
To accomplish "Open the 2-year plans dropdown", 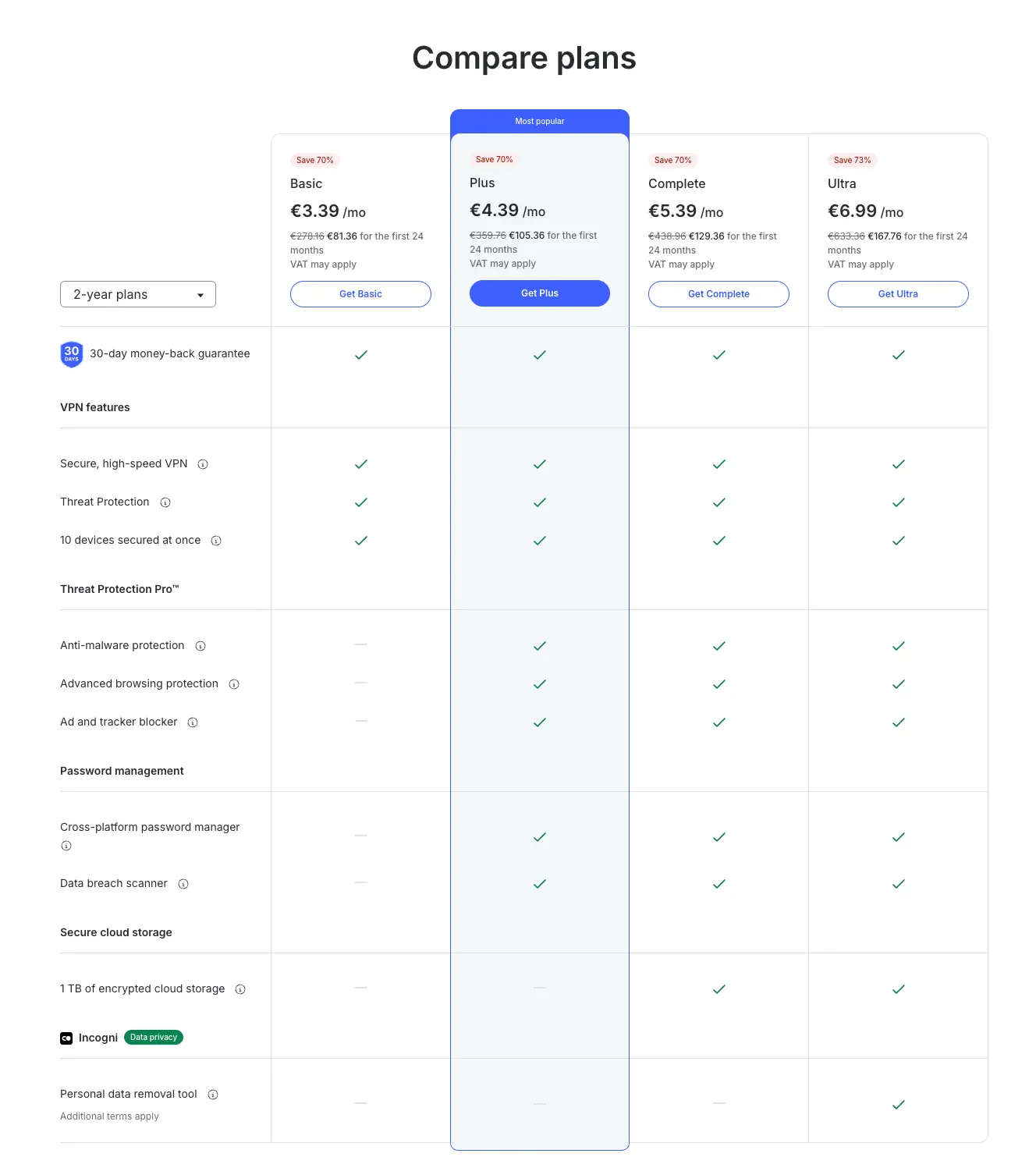I will click(138, 294).
